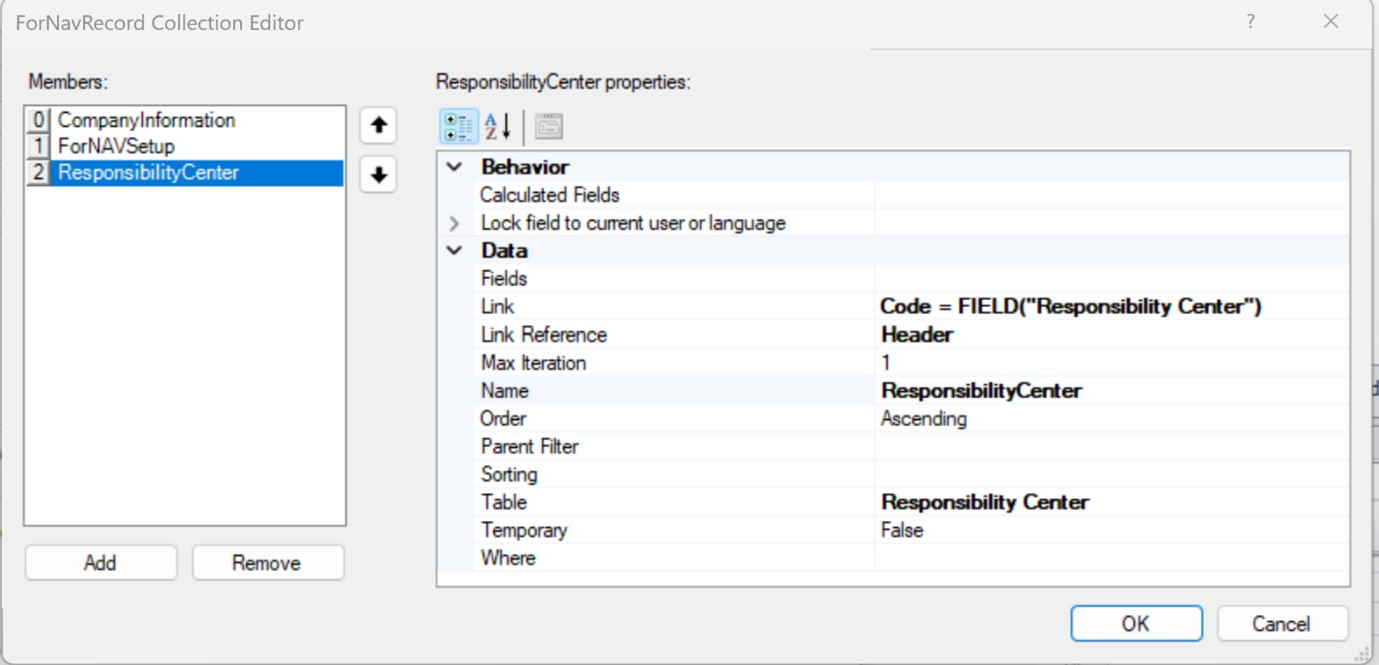Image resolution: width=1379 pixels, height=665 pixels.
Task: Cancel the collection editor dialog
Action: tap(1282, 623)
